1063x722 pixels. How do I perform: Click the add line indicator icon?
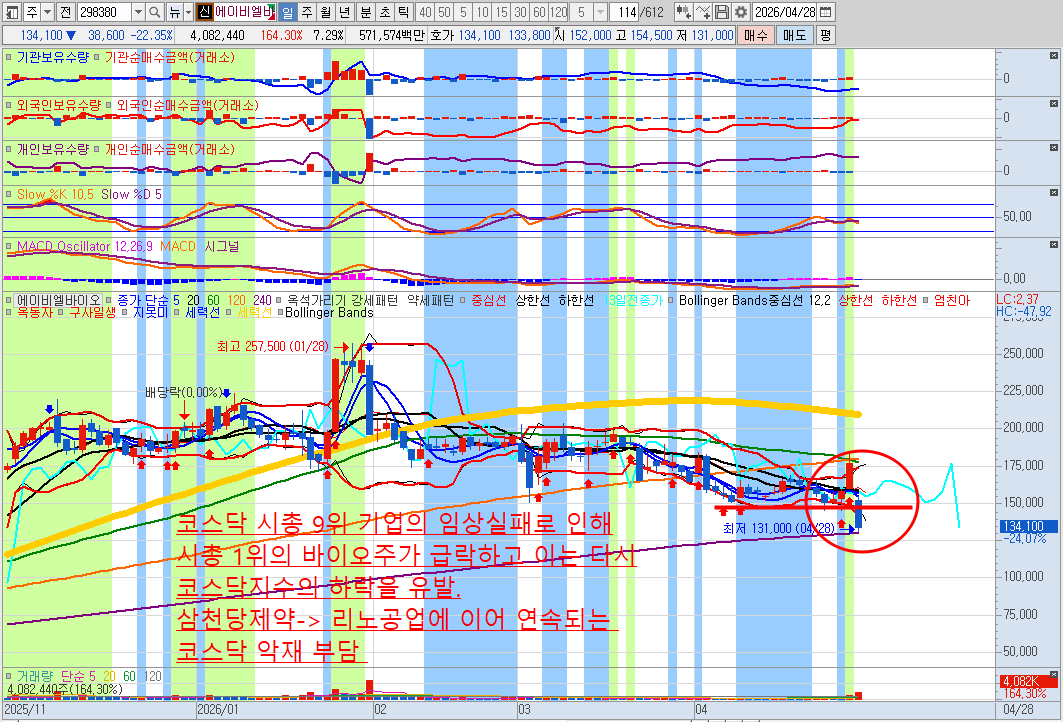click(704, 12)
